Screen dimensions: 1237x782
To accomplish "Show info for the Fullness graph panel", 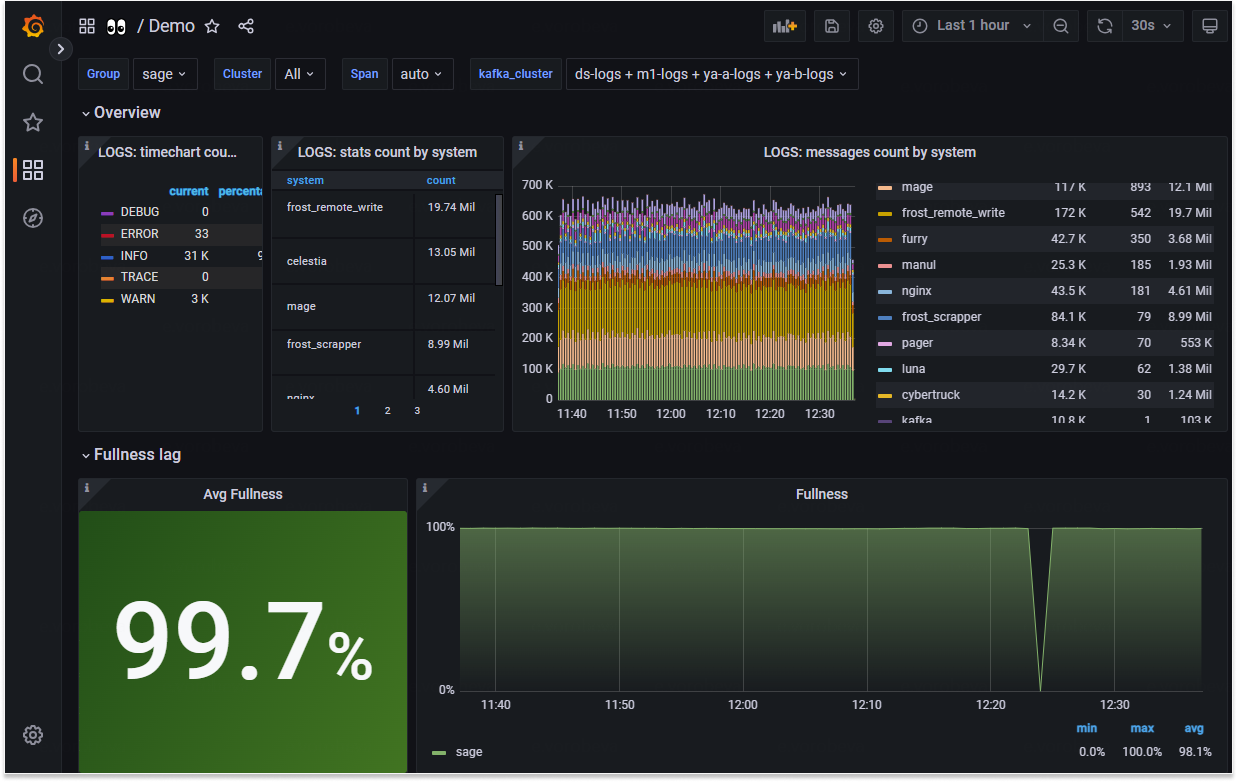I will [425, 488].
